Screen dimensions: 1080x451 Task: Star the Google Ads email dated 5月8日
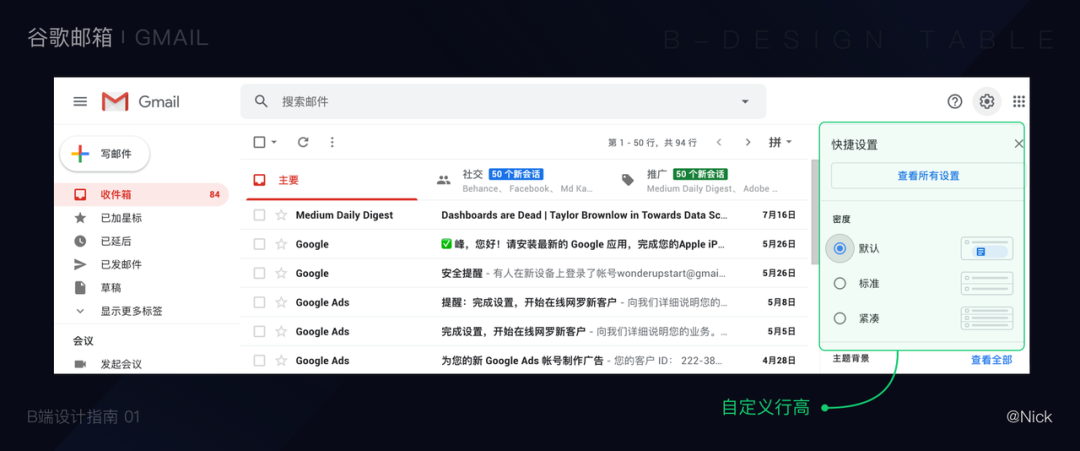pos(280,302)
